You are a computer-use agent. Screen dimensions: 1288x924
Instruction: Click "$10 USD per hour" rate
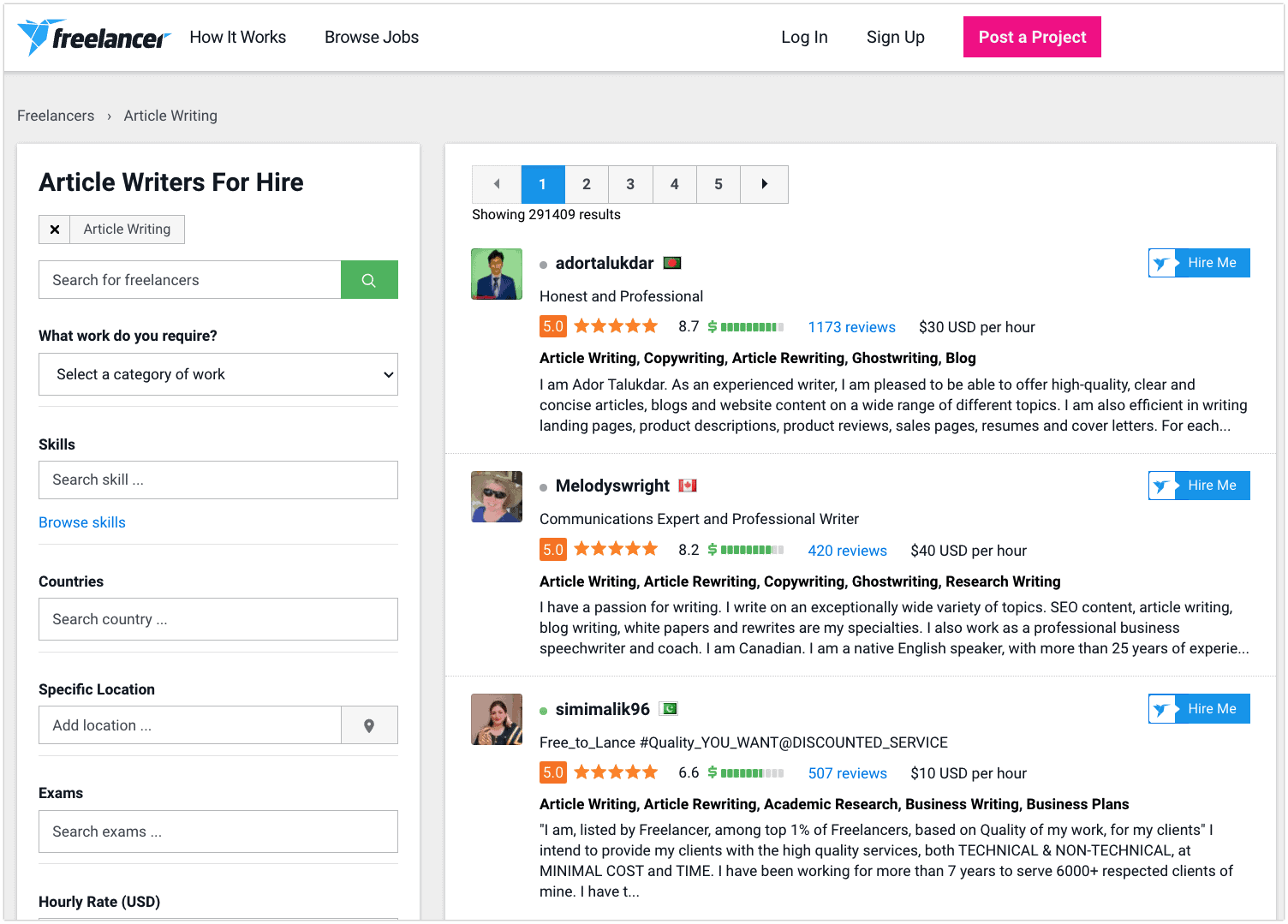[969, 773]
